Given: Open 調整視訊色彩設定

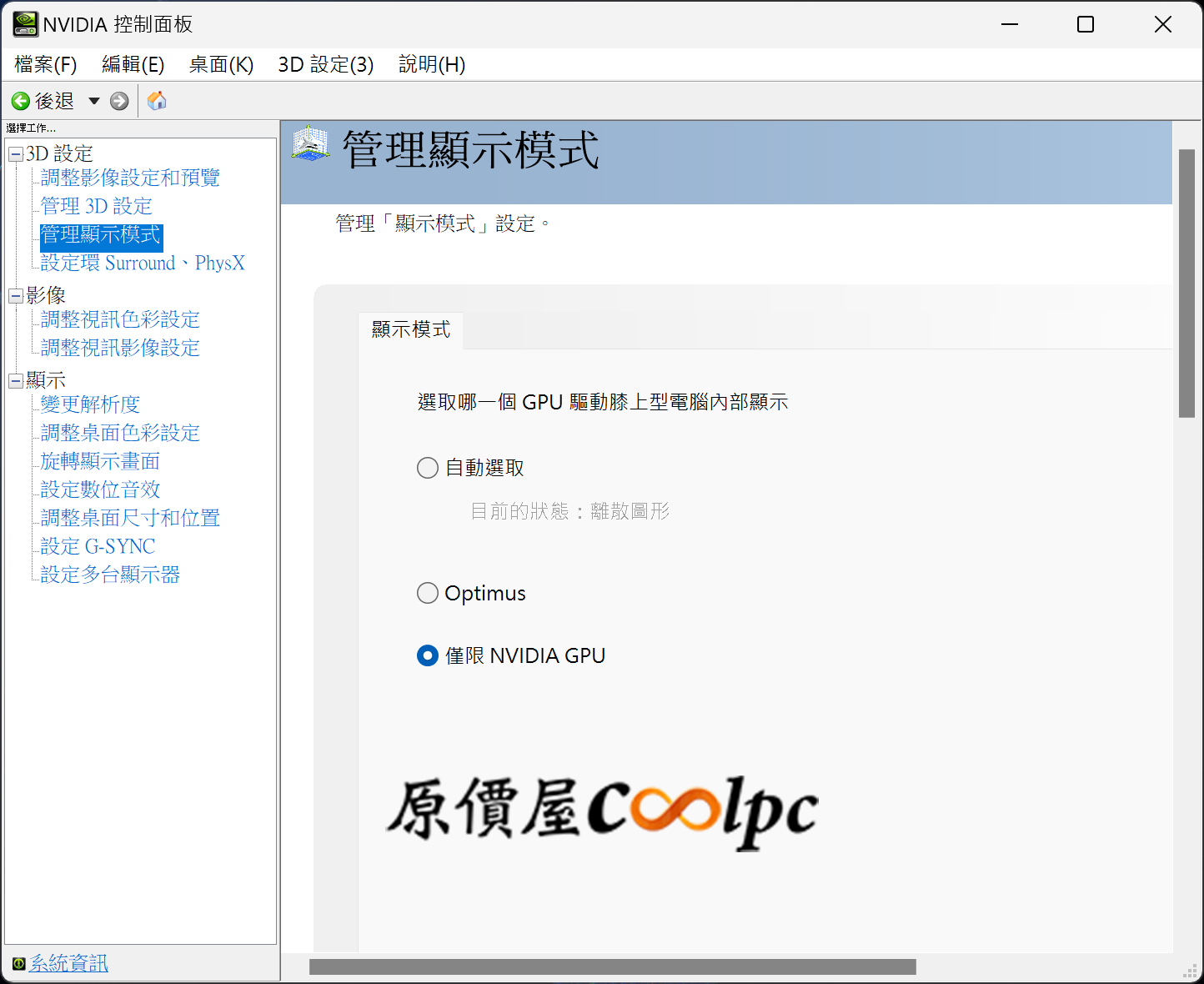Looking at the screenshot, I should (x=120, y=319).
